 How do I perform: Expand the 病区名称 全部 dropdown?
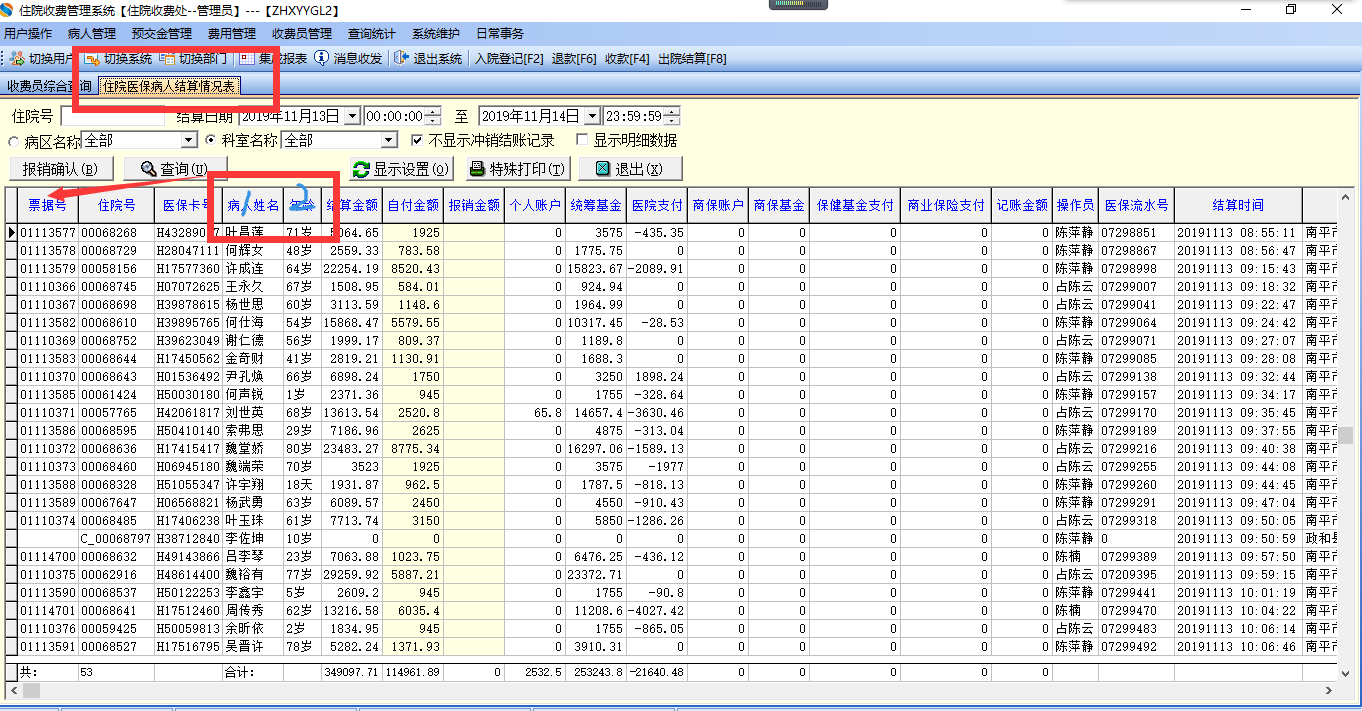point(189,141)
